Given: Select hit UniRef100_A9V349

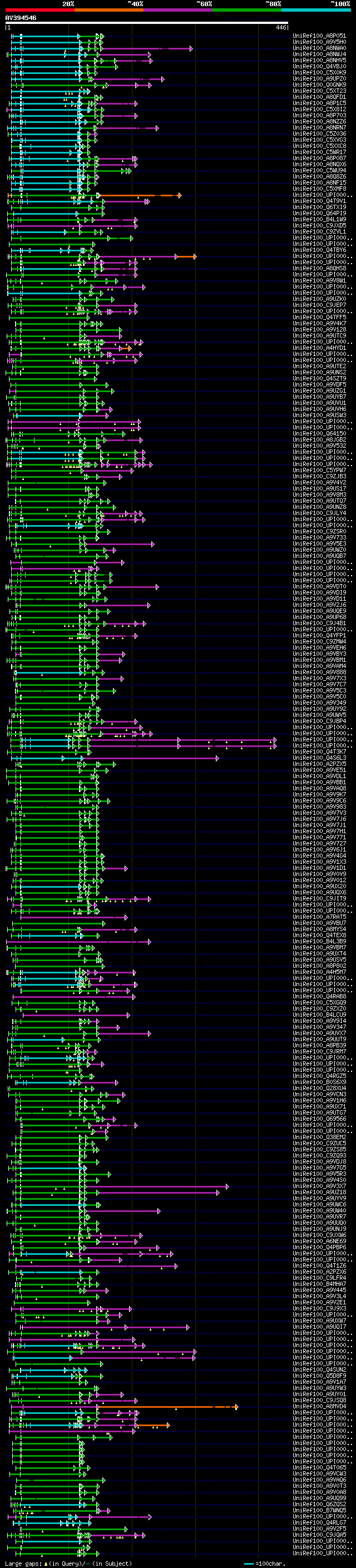Looking at the screenshot, I should pyautogui.click(x=319, y=703).
